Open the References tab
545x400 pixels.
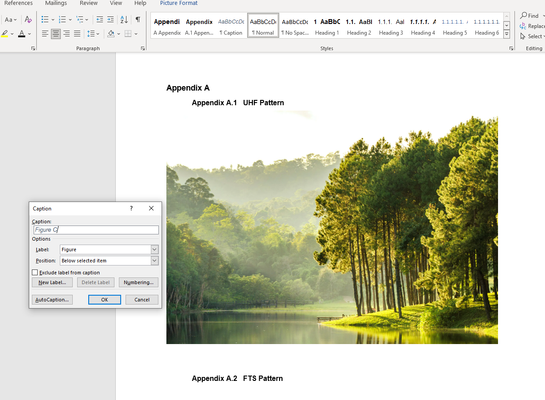click(18, 3)
